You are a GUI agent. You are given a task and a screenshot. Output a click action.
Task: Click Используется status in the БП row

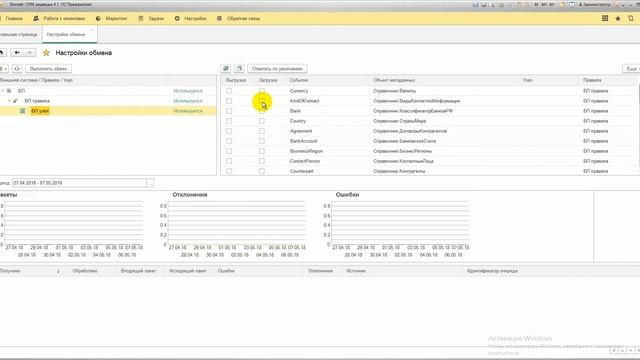point(188,91)
